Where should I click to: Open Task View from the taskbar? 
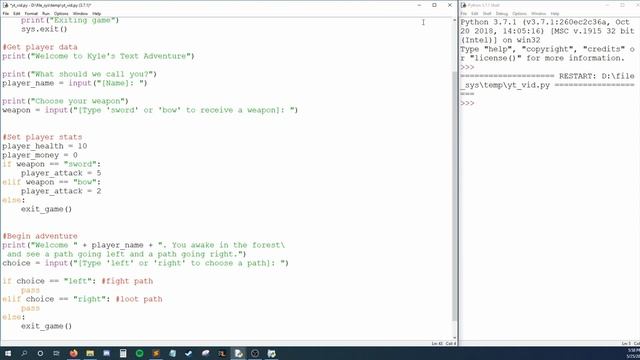[x=56, y=353]
